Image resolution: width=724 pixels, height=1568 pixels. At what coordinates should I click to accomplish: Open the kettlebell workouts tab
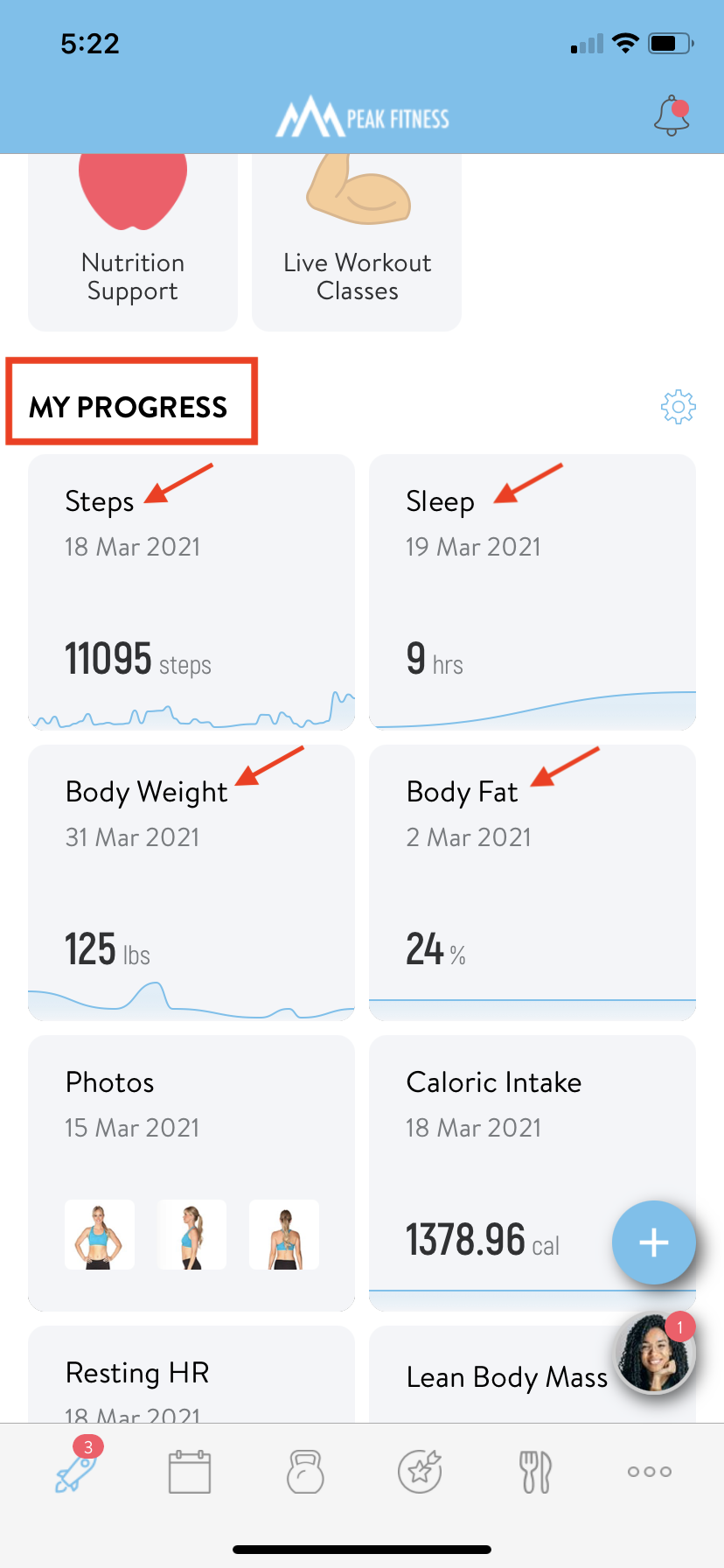[305, 1471]
